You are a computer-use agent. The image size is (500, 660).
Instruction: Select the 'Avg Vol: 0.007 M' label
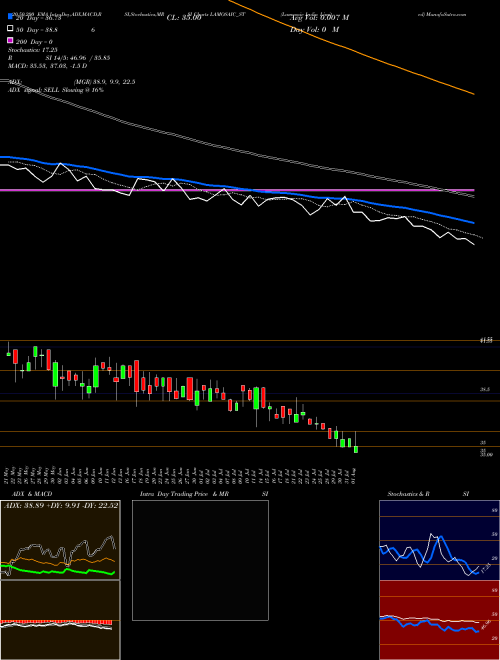tap(319, 18)
